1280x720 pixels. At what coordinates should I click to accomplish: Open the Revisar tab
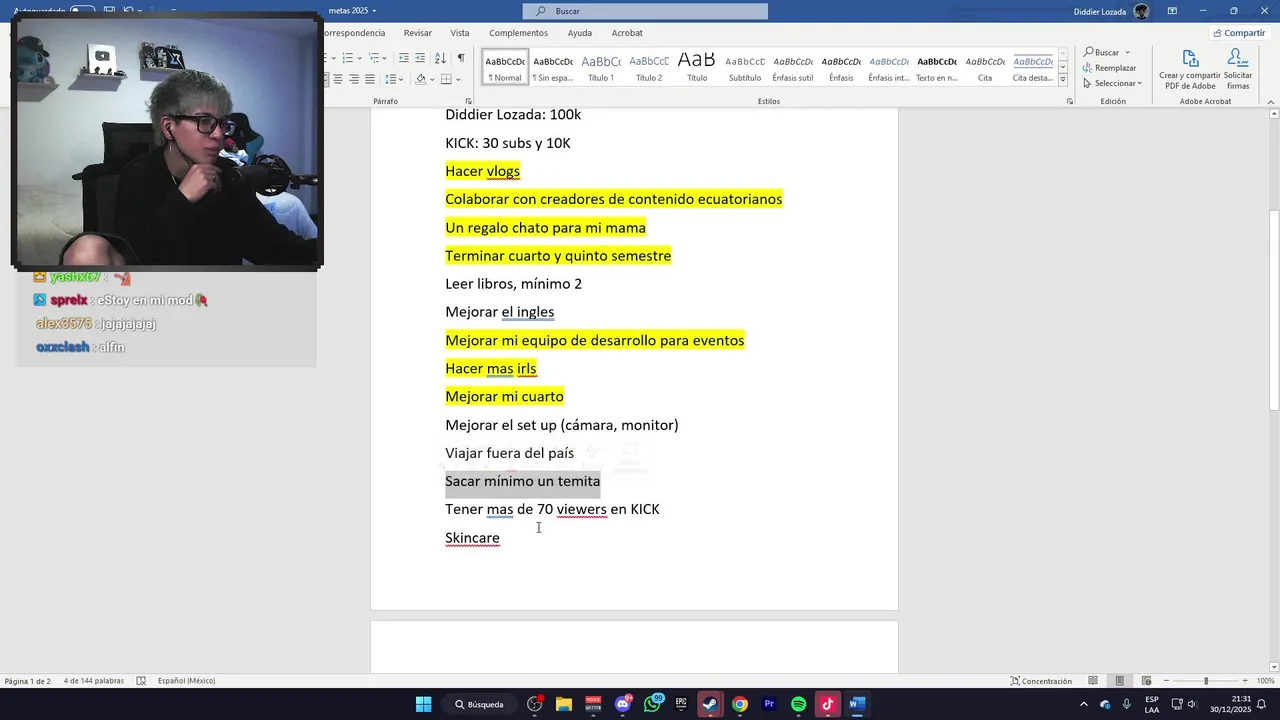coord(418,33)
